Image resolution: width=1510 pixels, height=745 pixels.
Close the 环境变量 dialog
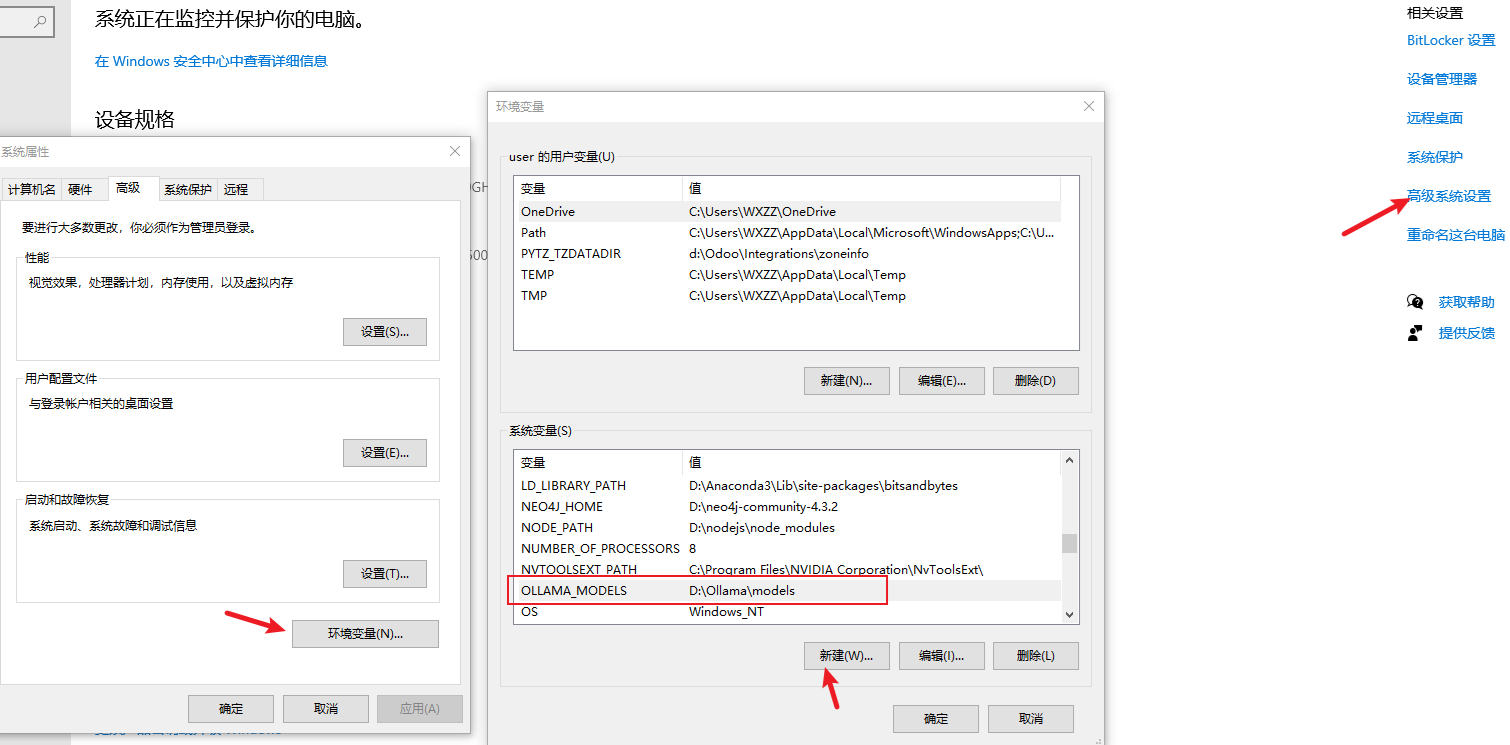(1089, 106)
